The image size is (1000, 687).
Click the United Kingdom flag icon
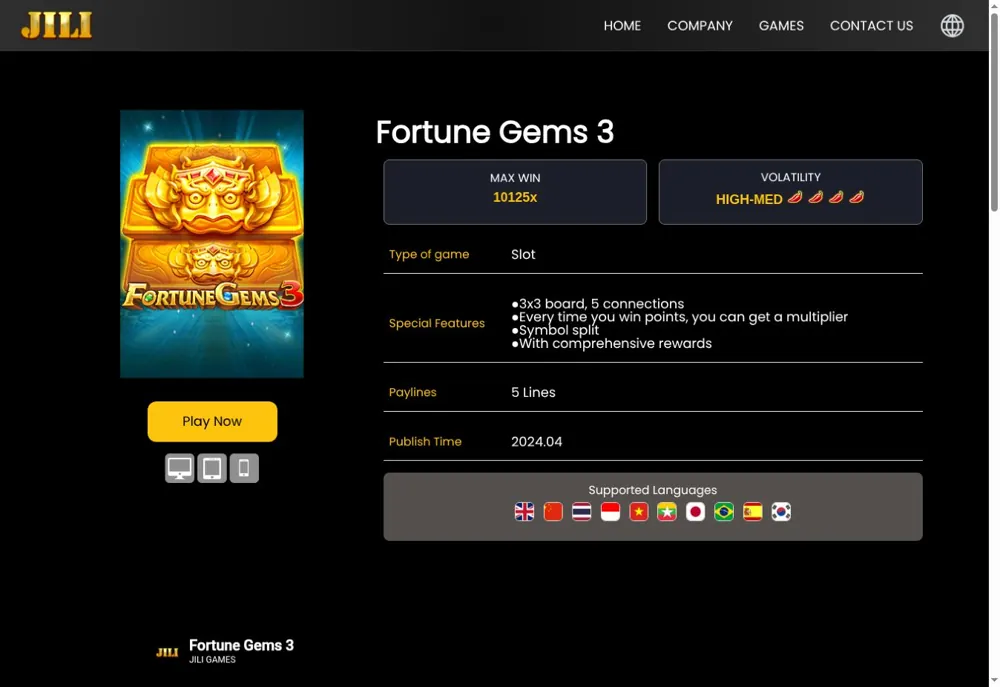coord(524,512)
